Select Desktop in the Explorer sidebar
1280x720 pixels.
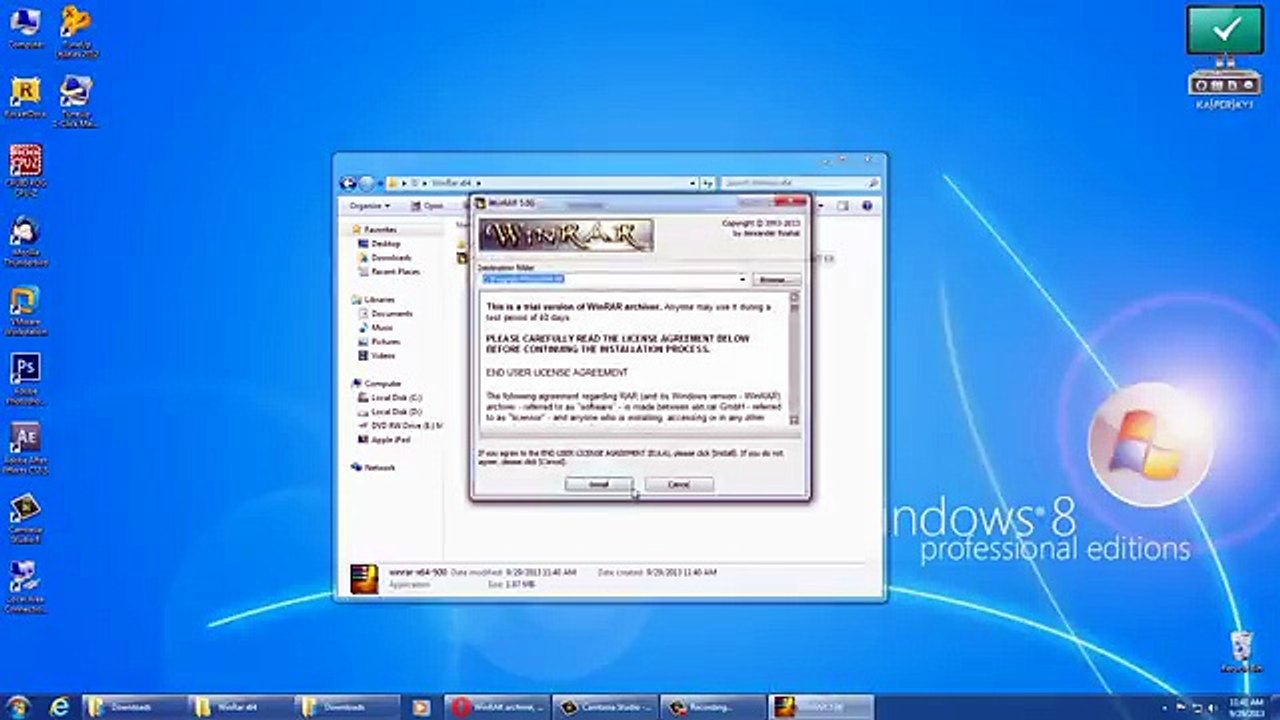[379, 243]
